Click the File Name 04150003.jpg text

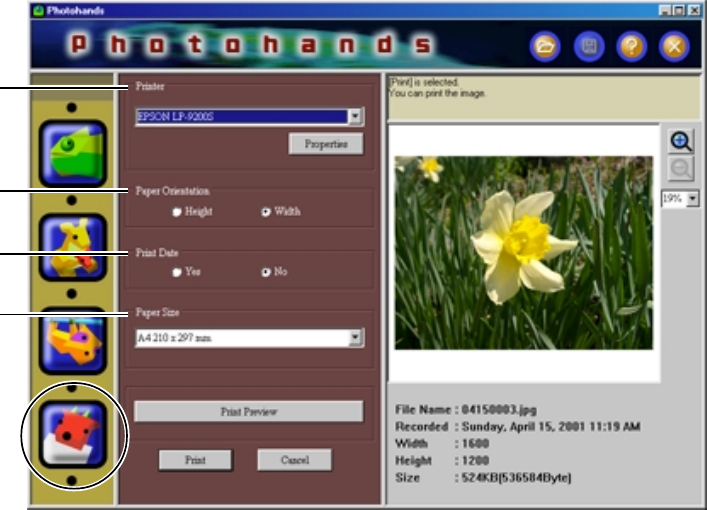pyautogui.click(x=466, y=409)
